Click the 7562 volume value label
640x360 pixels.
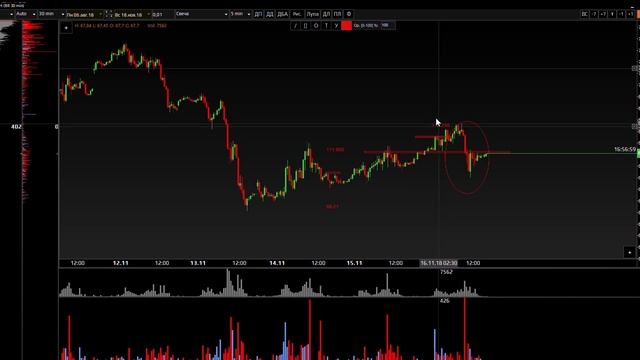(x=446, y=272)
